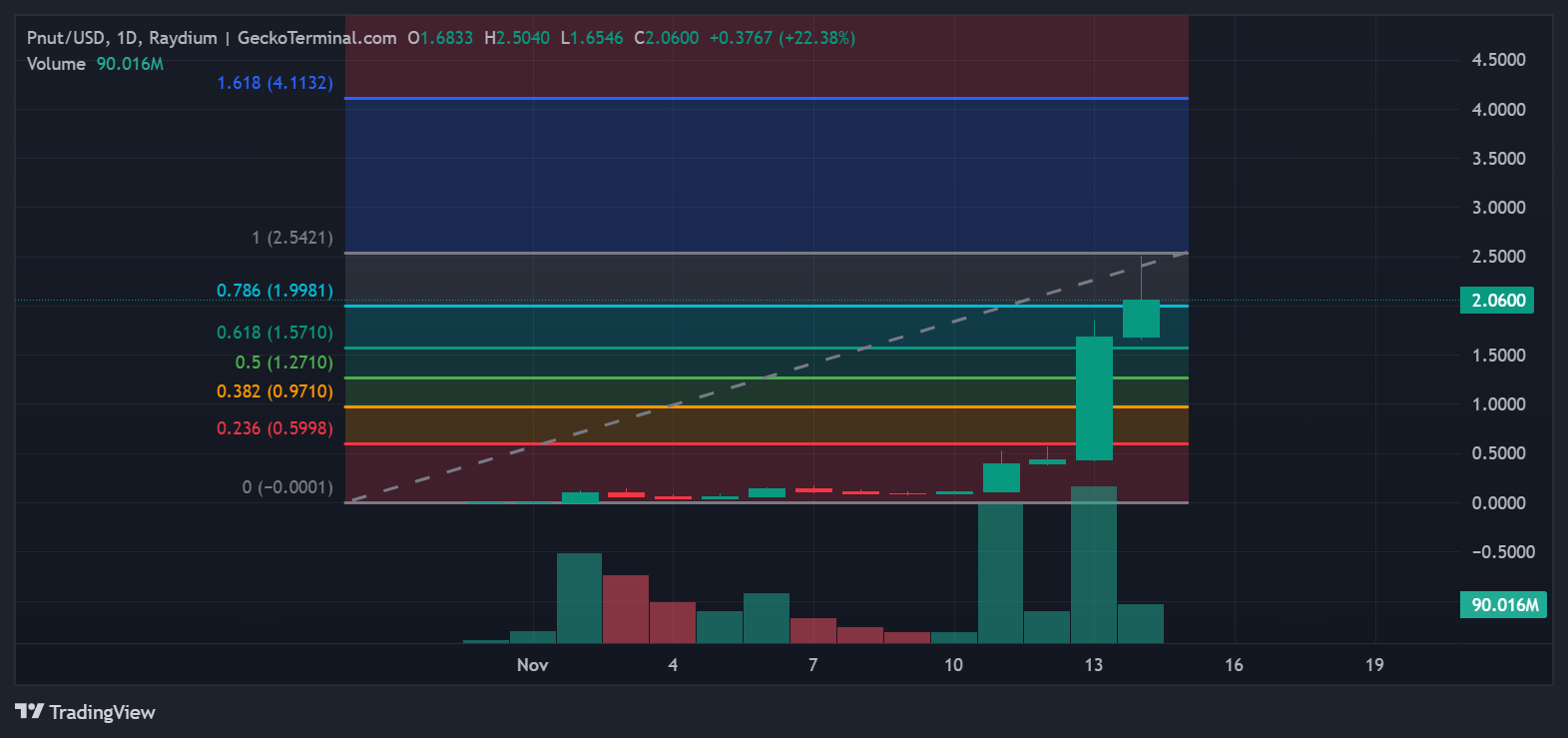1568x738 pixels.
Task: Select the 1 (2.5421) Fibonacci level label
Action: point(292,238)
